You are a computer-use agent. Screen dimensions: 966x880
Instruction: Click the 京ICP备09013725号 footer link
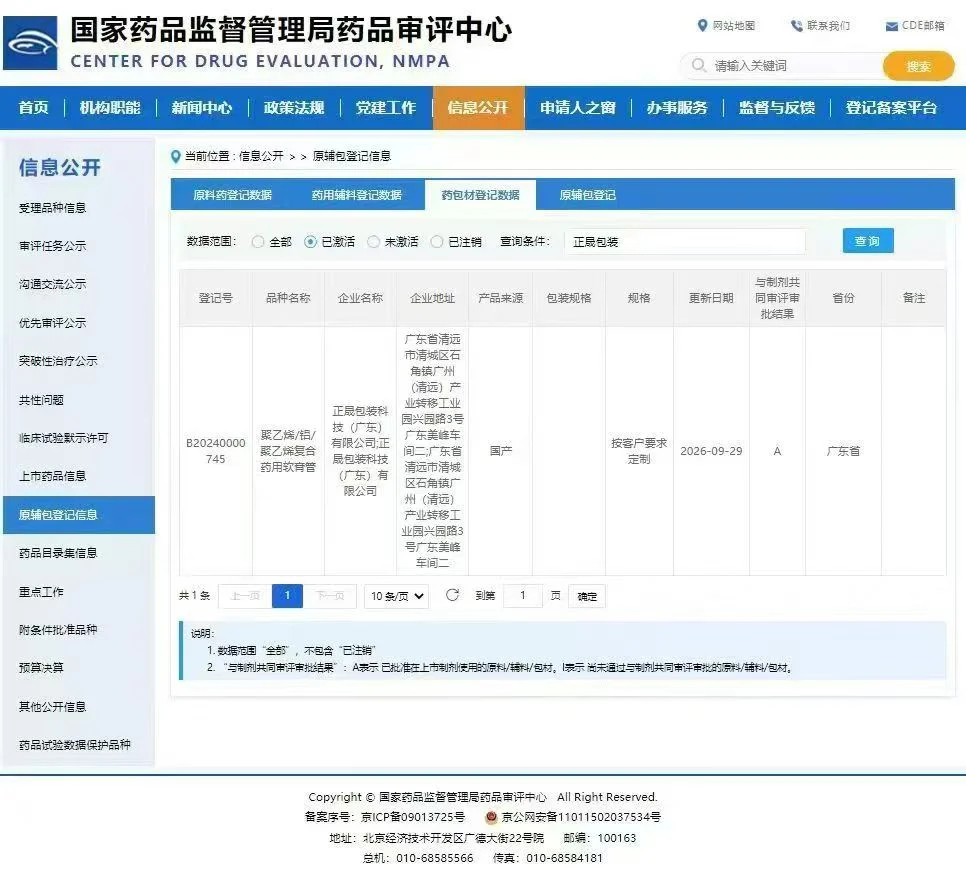413,817
